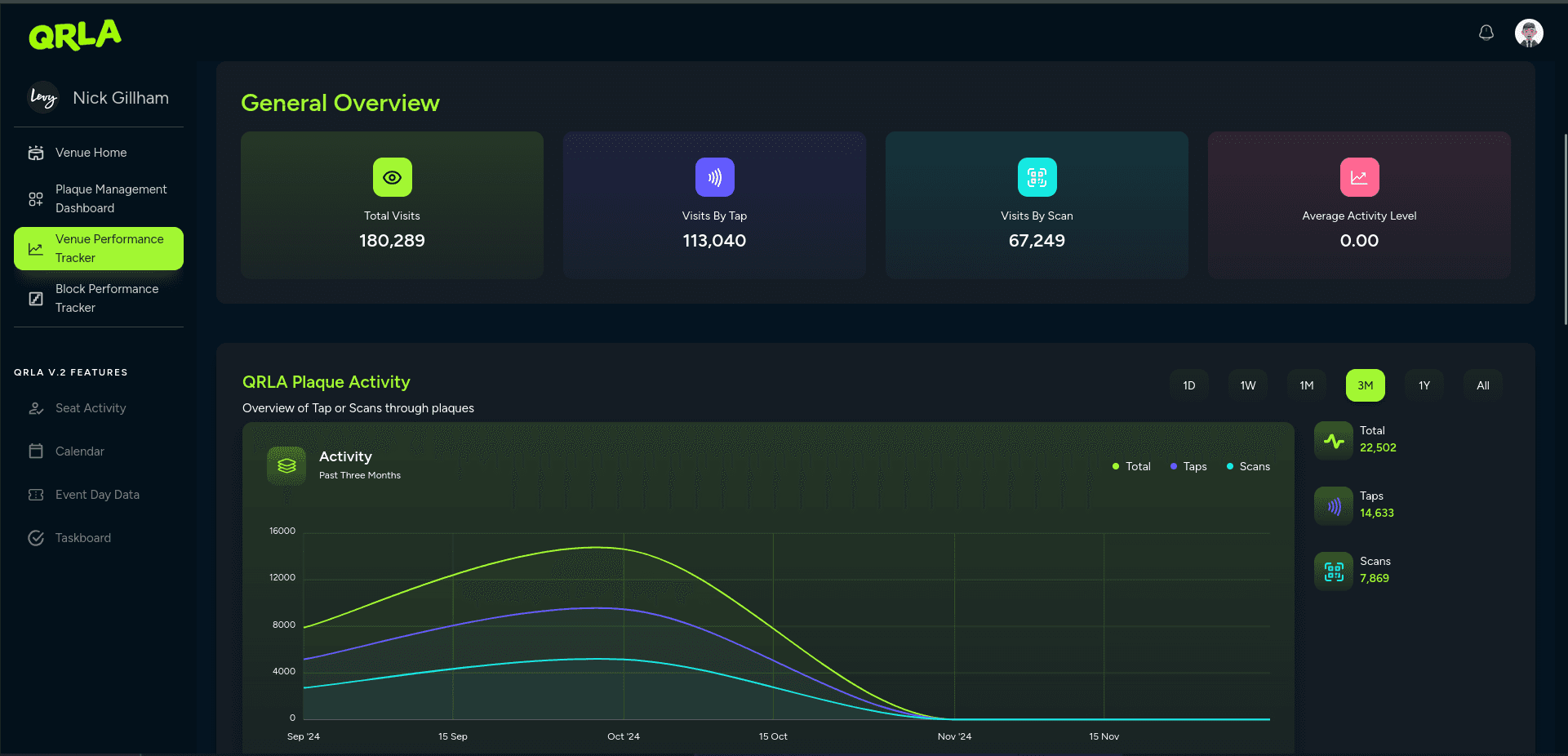This screenshot has width=1568, height=756.
Task: Open Event Day Data
Action: (99, 495)
